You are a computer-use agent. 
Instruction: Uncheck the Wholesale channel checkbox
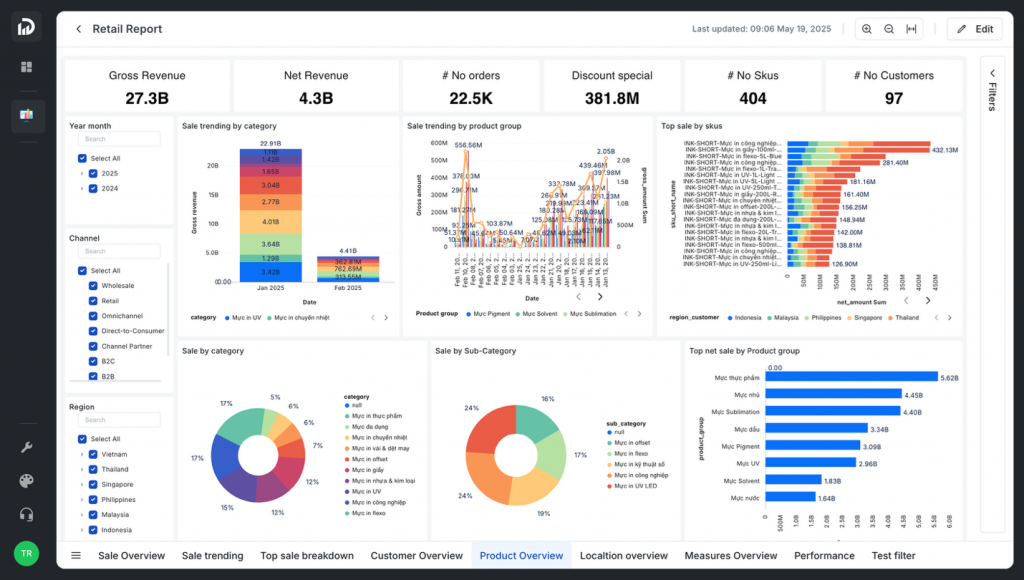(x=94, y=286)
